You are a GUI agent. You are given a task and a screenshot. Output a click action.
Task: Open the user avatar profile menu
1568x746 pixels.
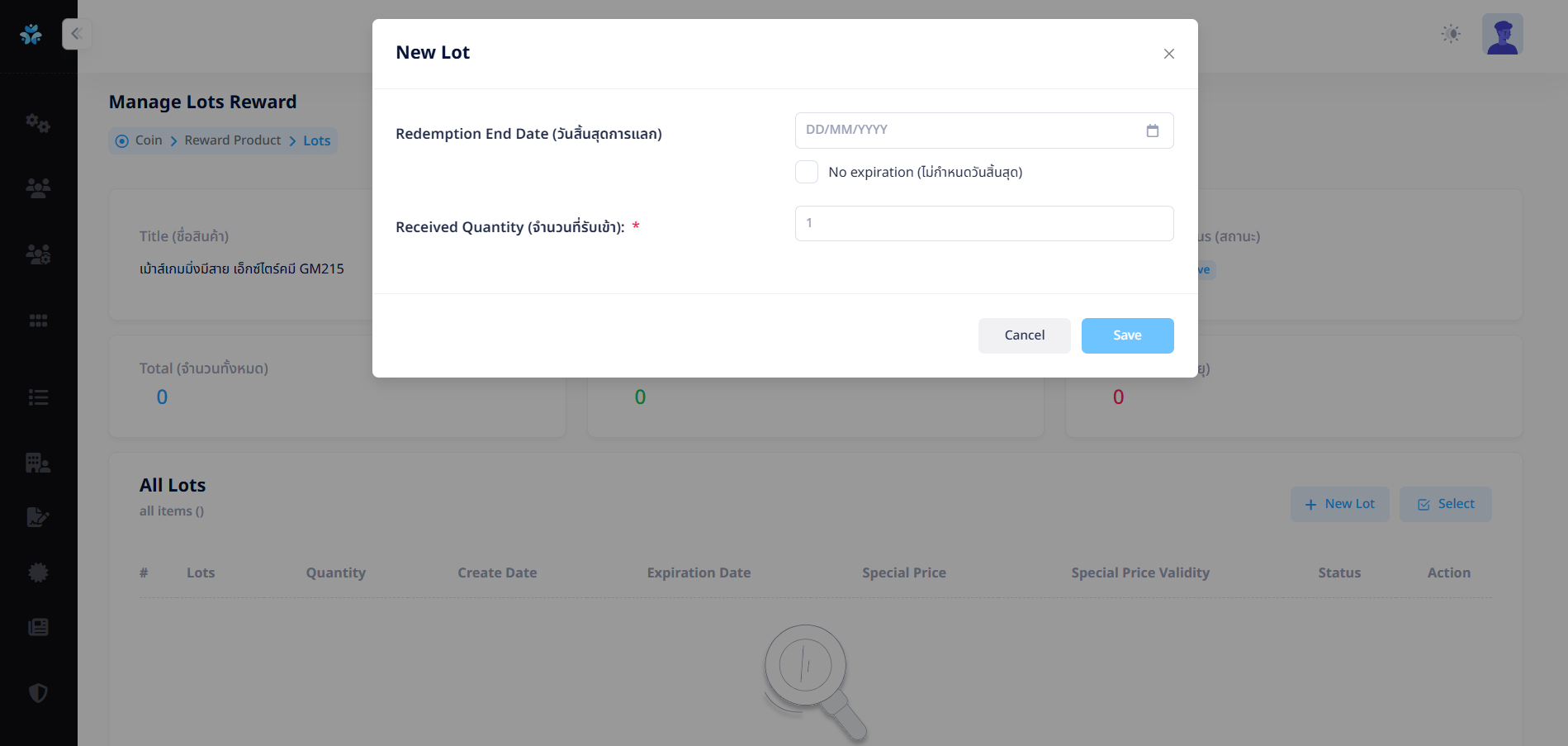click(x=1502, y=35)
